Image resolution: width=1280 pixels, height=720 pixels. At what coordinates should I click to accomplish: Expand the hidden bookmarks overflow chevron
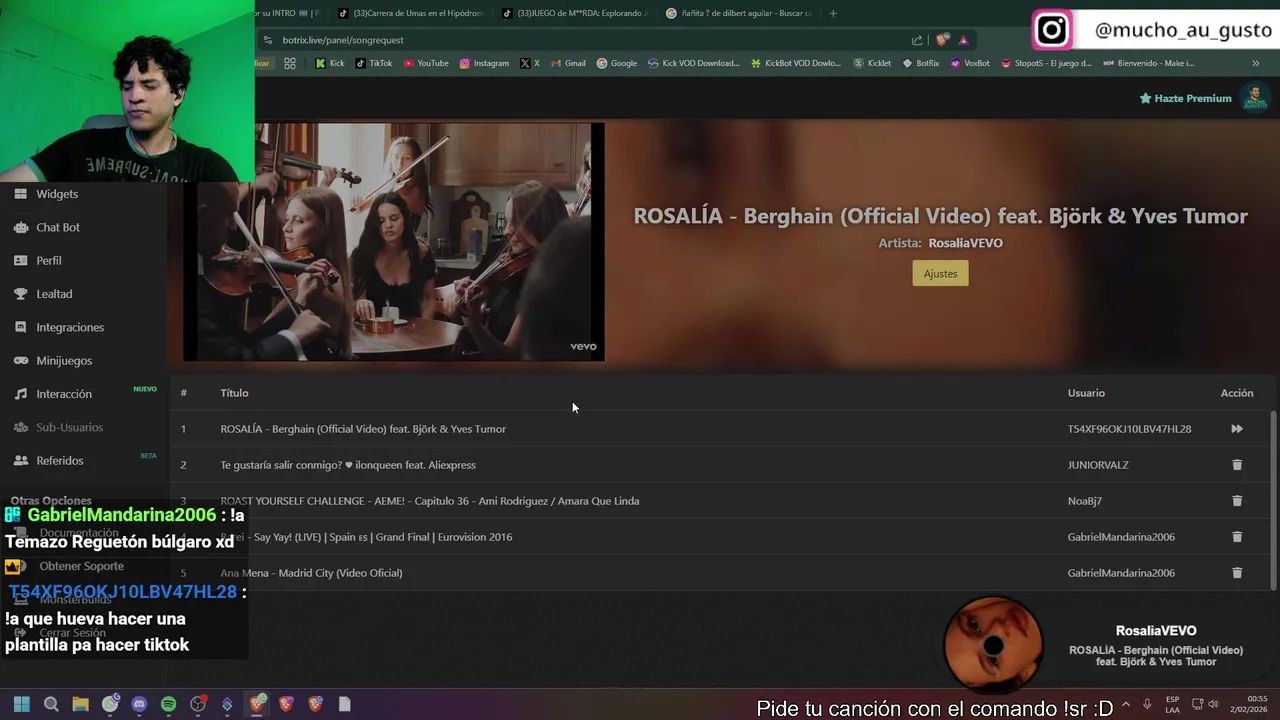tap(1255, 63)
